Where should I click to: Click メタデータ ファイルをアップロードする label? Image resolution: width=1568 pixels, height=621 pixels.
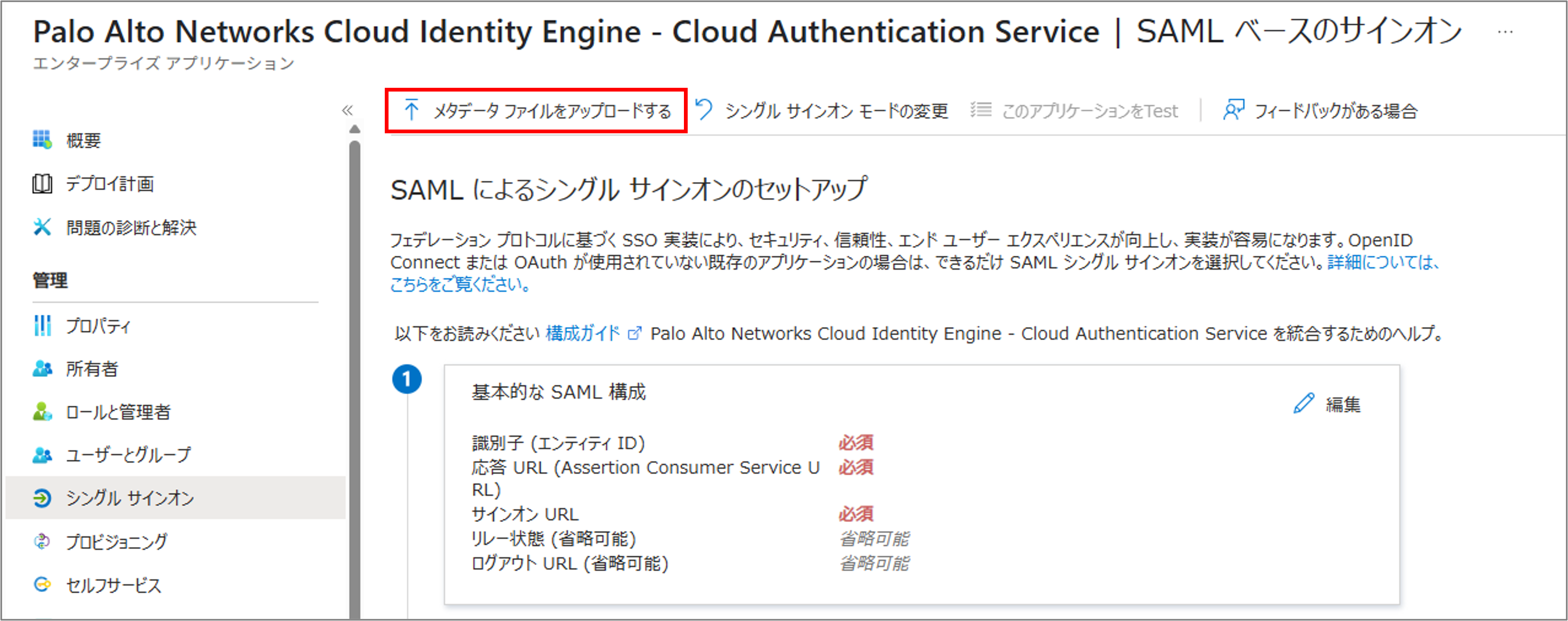click(552, 111)
